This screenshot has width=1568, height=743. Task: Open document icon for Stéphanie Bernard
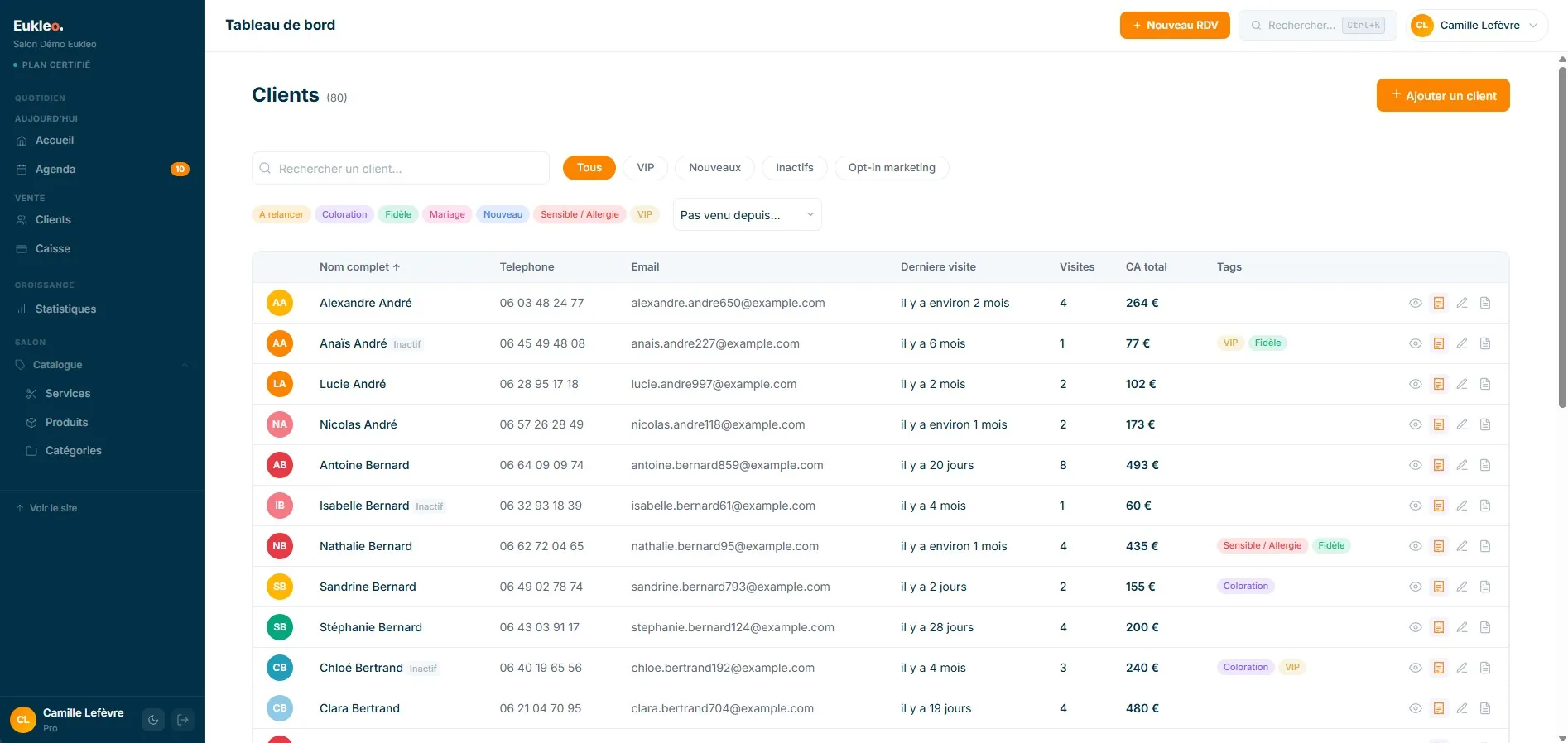1485,627
